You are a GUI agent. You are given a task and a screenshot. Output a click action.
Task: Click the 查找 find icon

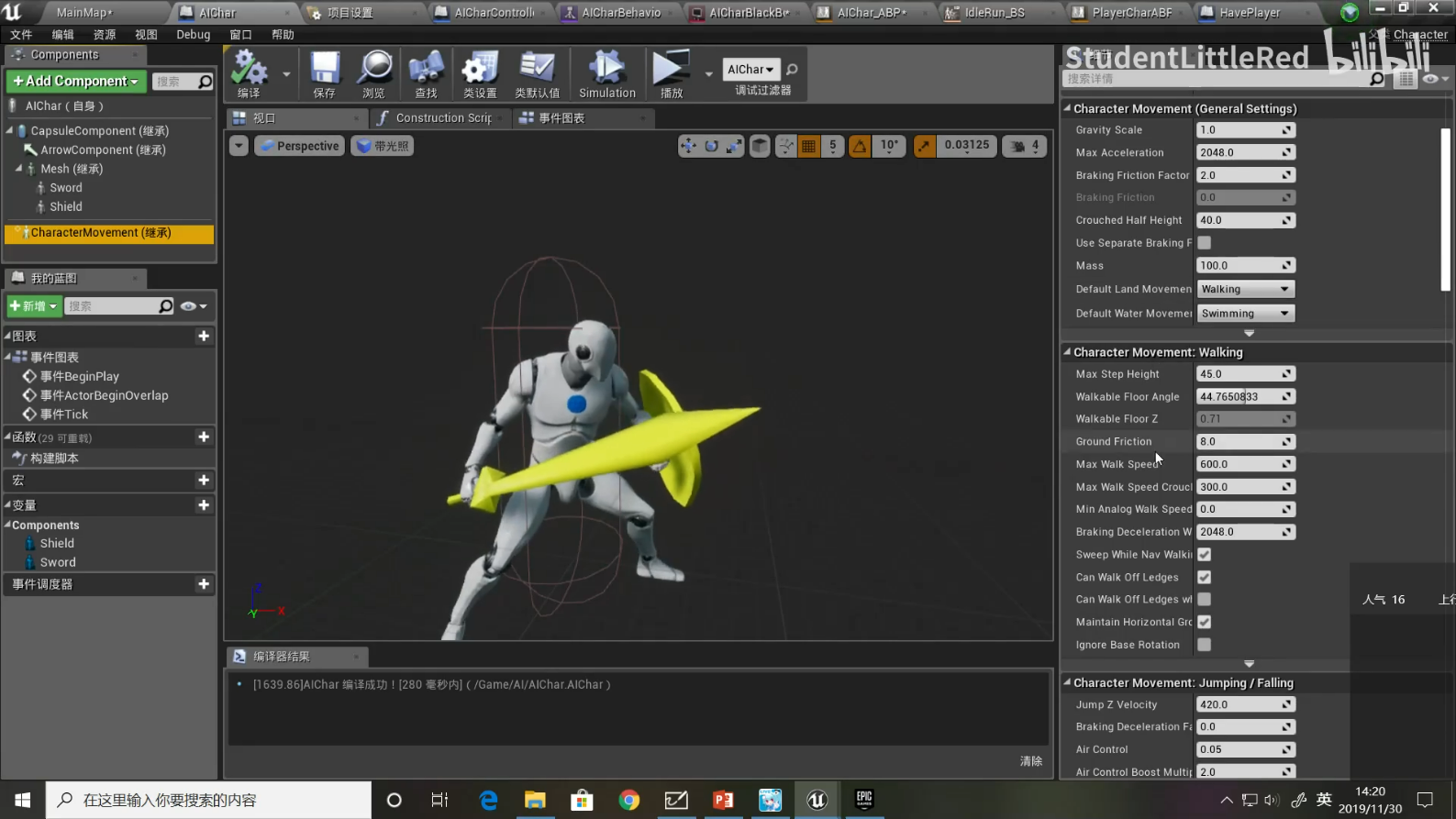click(426, 74)
